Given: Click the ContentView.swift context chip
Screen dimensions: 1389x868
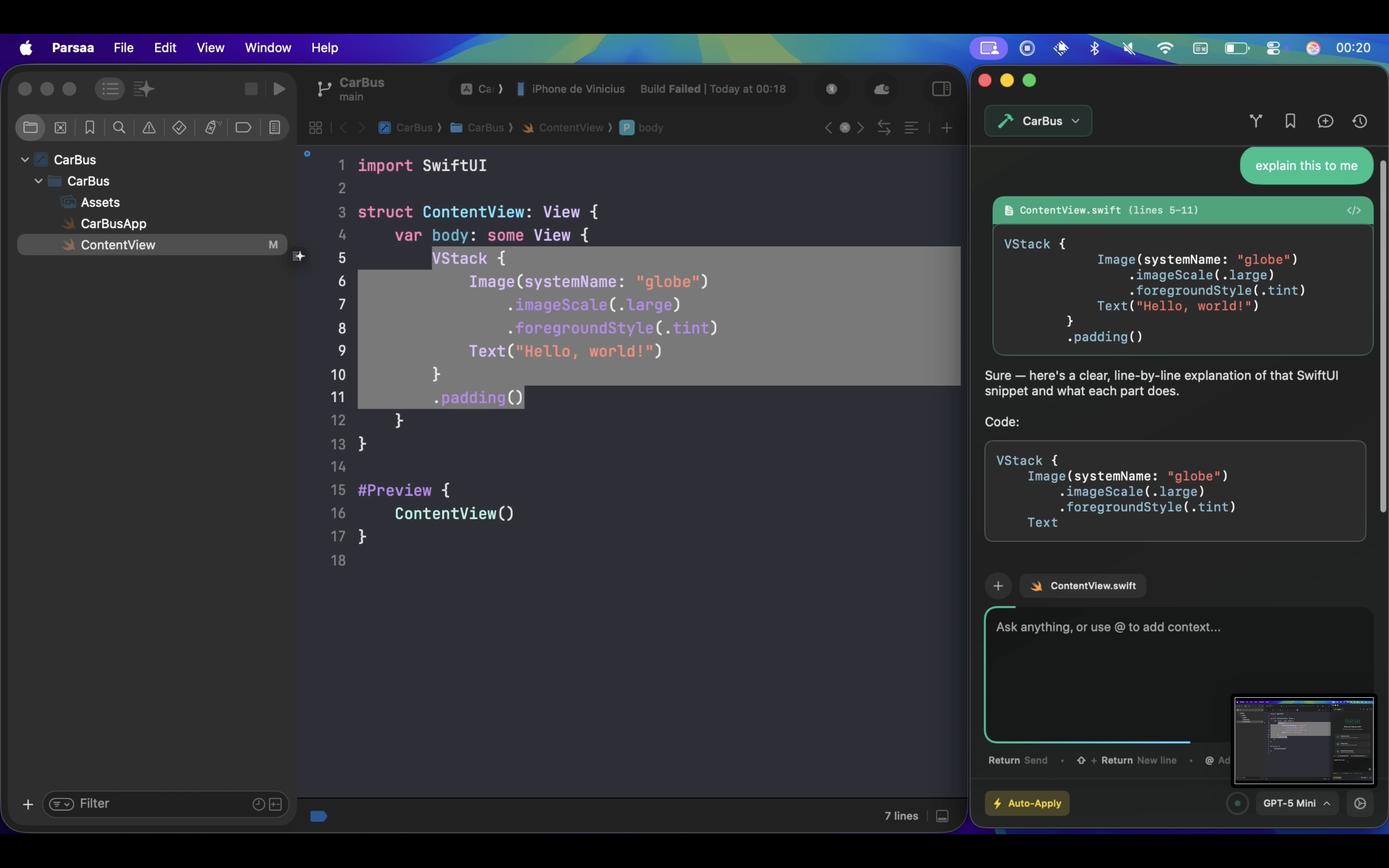Looking at the screenshot, I should [x=1083, y=585].
